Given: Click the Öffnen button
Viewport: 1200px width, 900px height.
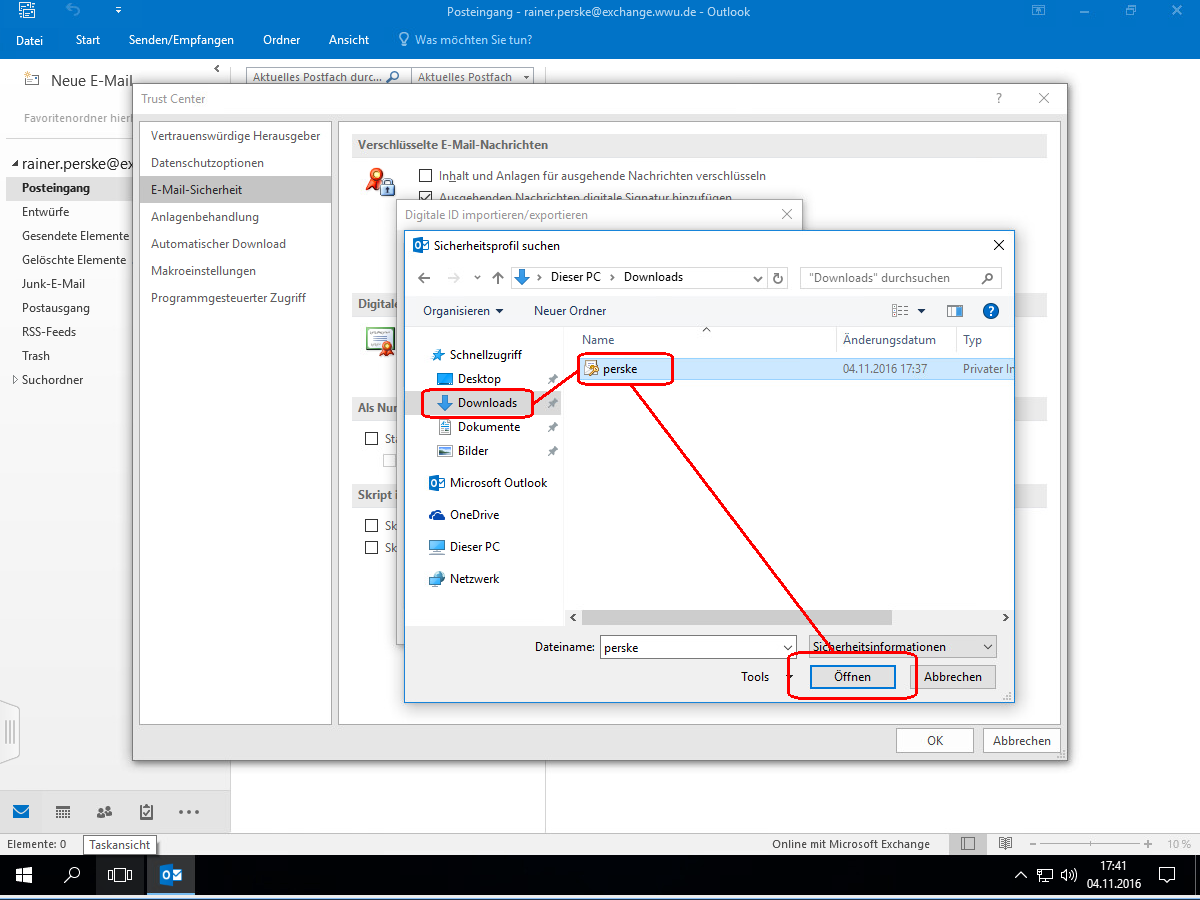Looking at the screenshot, I should coord(852,677).
